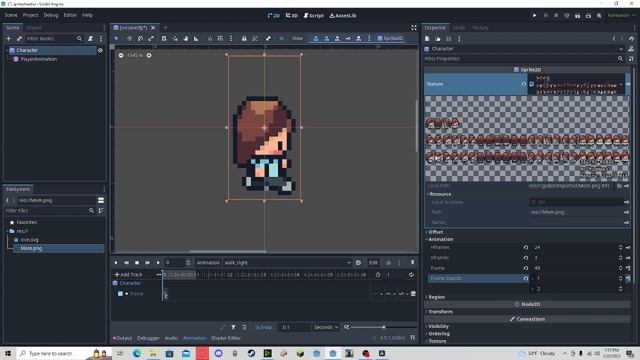This screenshot has height=360, width=640.
Task: Open the animation autoplay icon beside walk_right
Action: pyautogui.click(x=358, y=262)
